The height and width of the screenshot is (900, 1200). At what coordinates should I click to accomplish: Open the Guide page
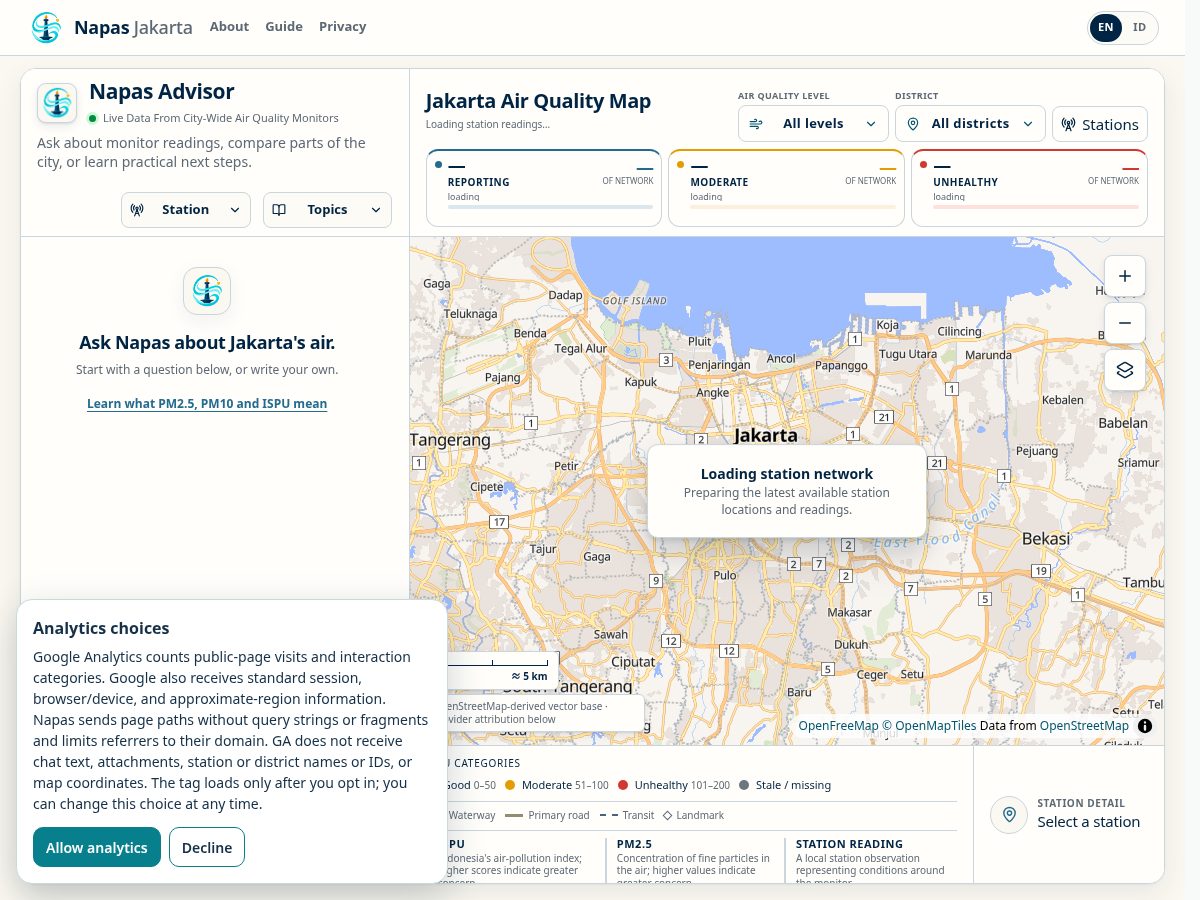pos(284,27)
